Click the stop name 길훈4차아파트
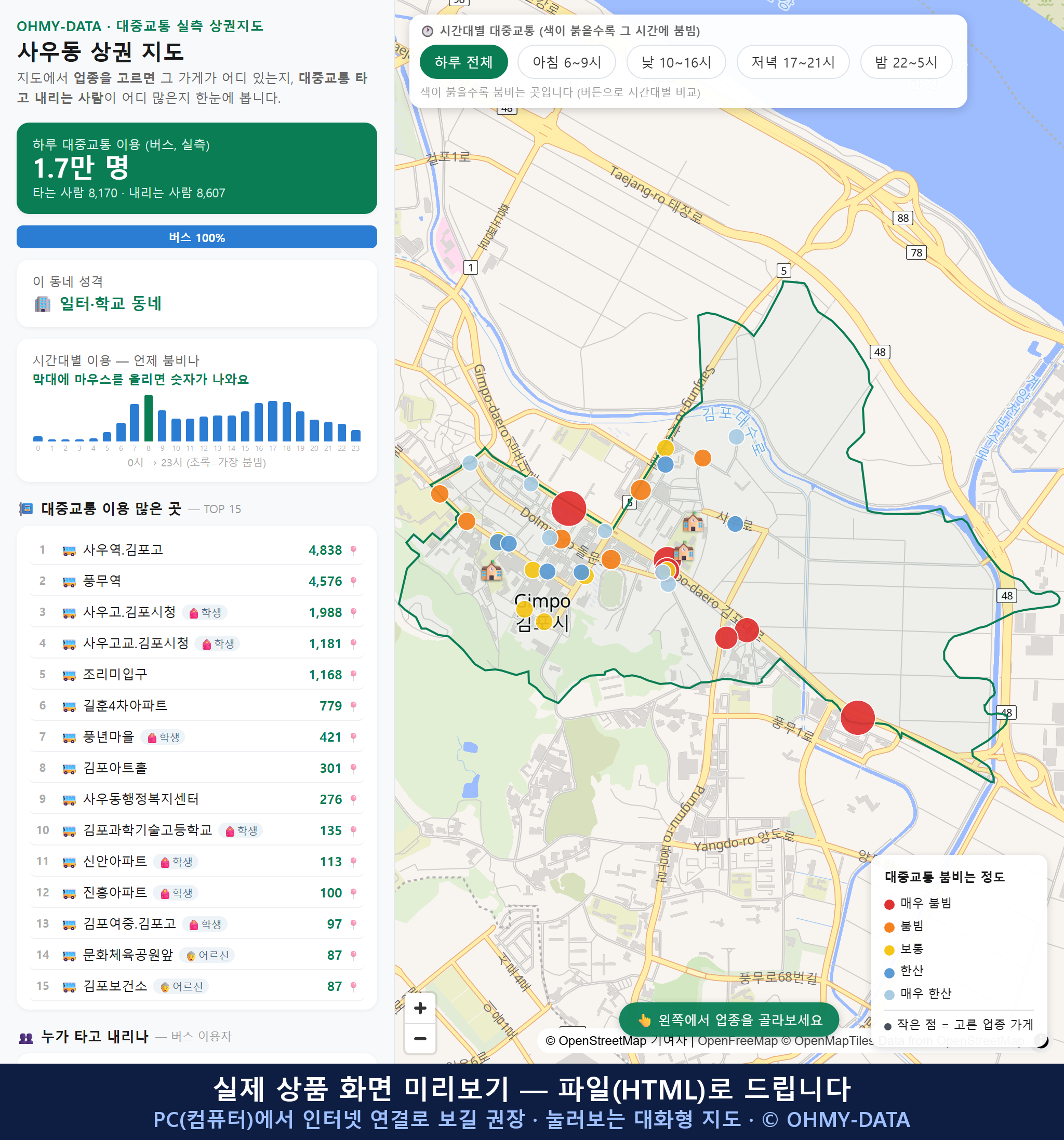 tap(125, 705)
